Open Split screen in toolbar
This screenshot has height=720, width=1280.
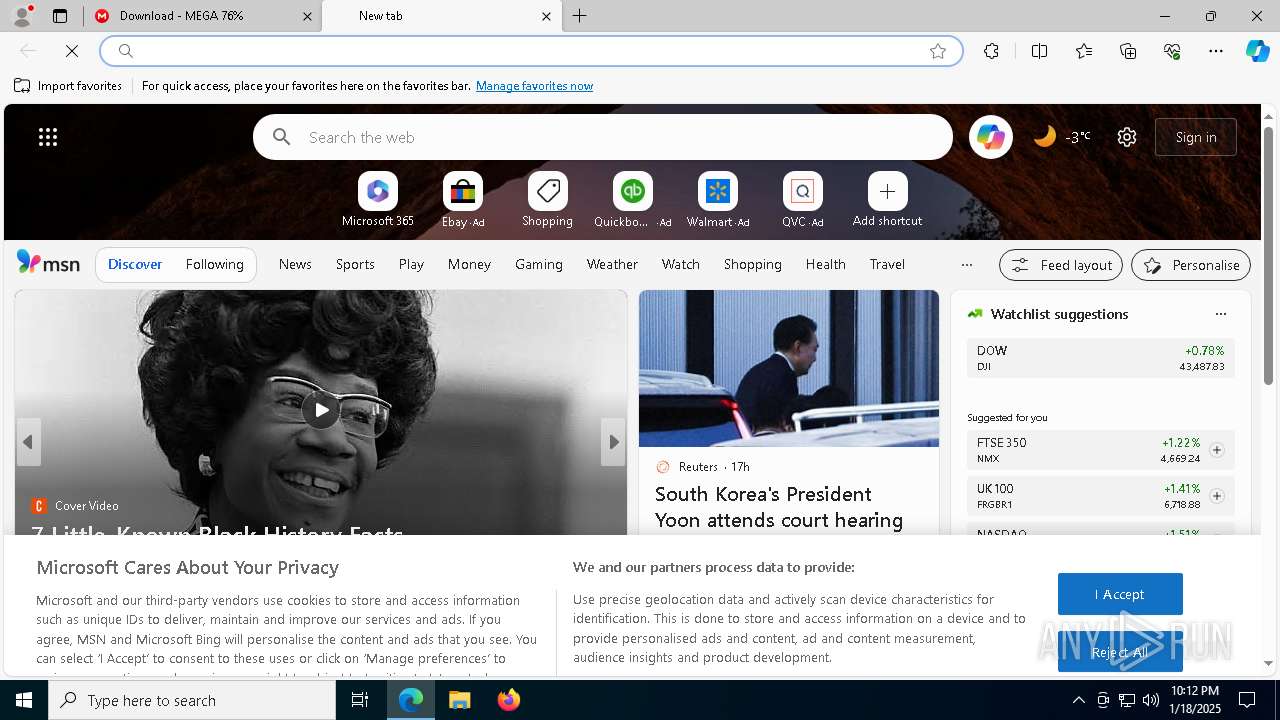click(x=1039, y=51)
